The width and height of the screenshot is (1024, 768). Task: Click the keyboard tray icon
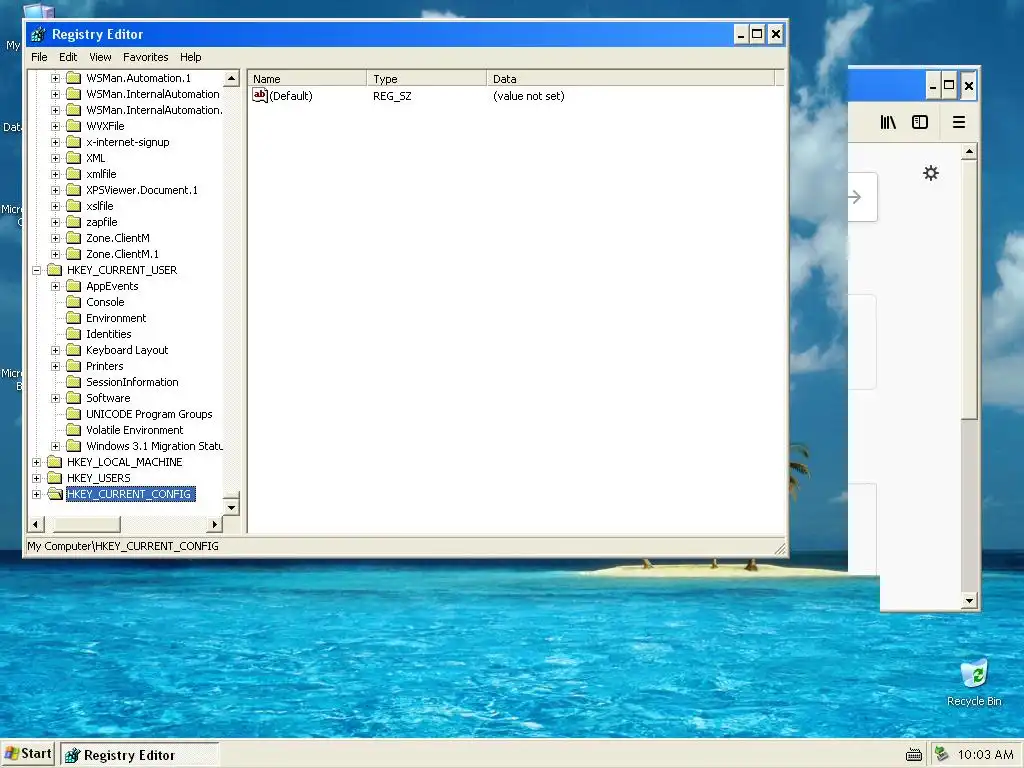(x=914, y=755)
